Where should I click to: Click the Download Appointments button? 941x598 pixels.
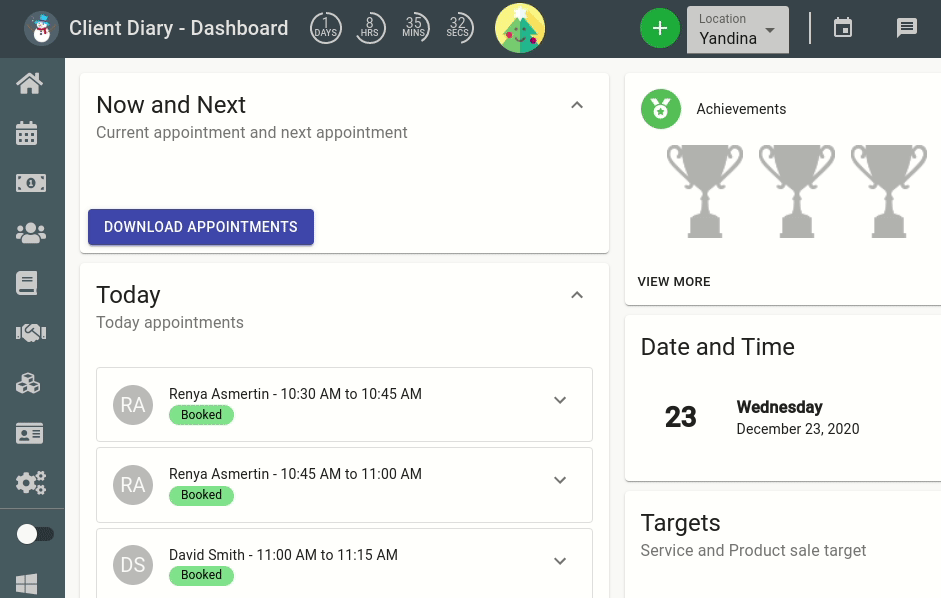click(x=201, y=227)
